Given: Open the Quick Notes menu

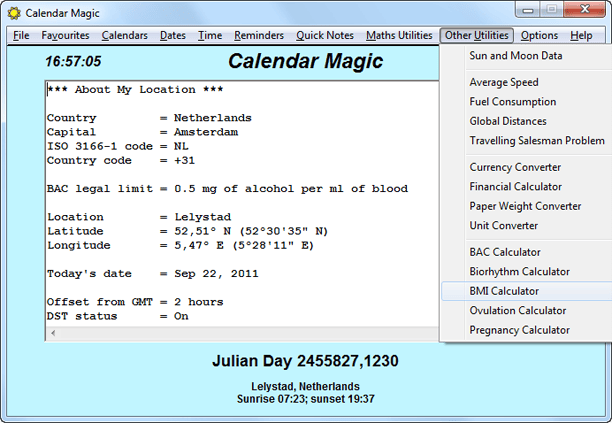Looking at the screenshot, I should (x=325, y=36).
